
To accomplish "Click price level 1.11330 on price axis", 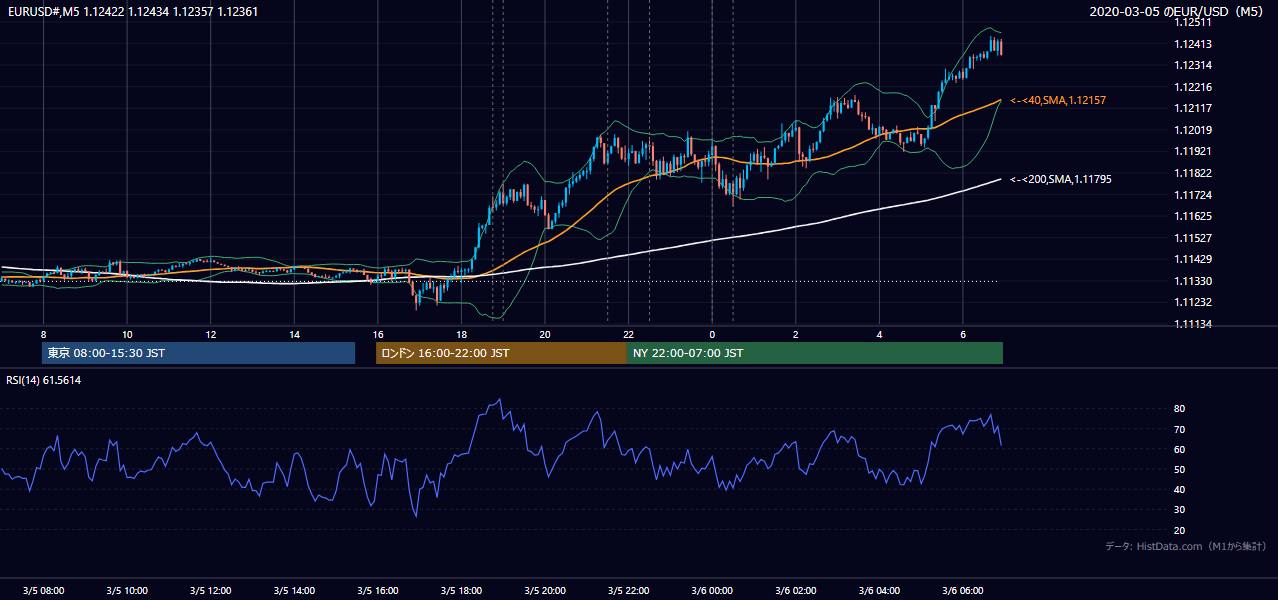I will point(1193,281).
